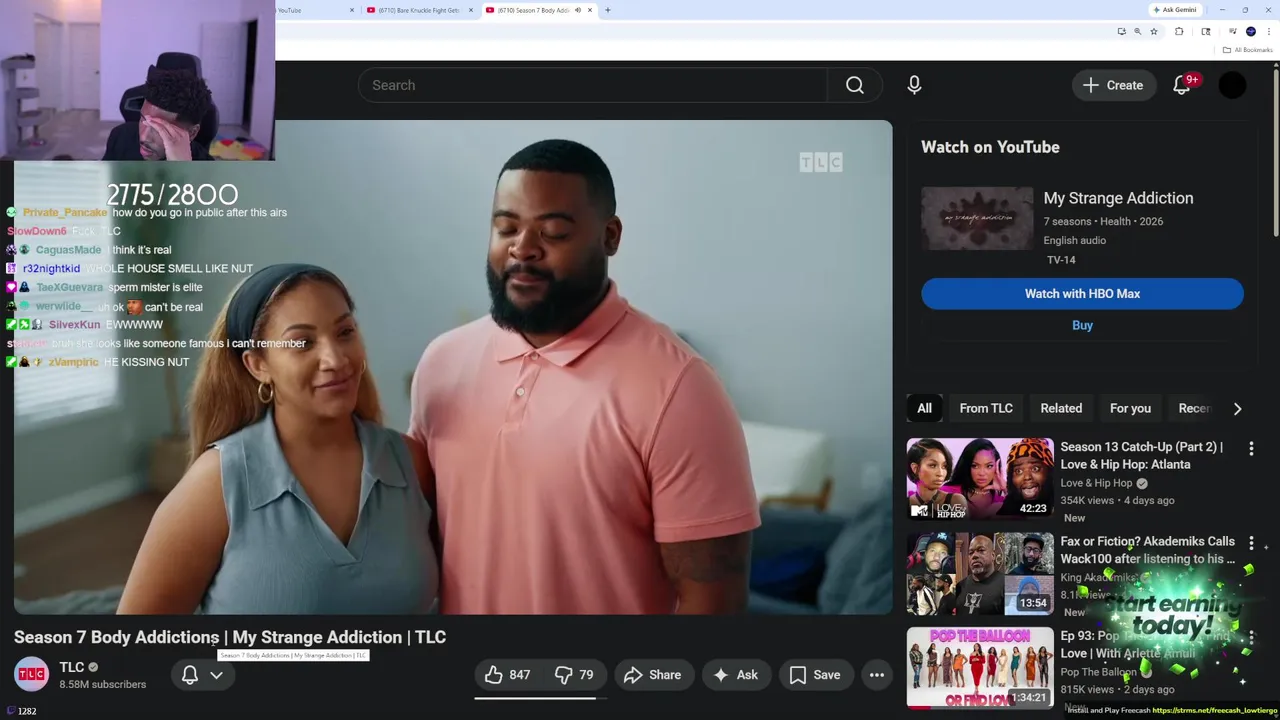This screenshot has height=720, width=1280.
Task: Open options for Love & Hip Hop video
Action: (x=1251, y=449)
